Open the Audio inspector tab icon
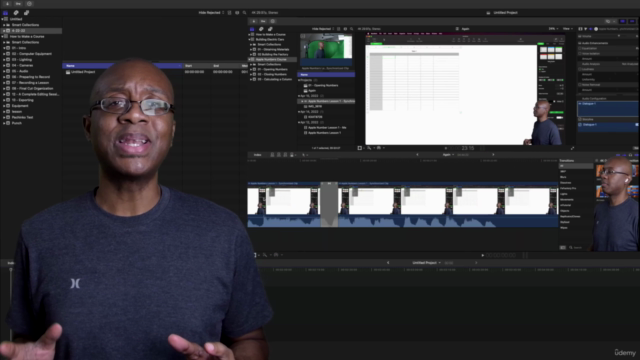Screen dimensions: 640x360 point(591,29)
